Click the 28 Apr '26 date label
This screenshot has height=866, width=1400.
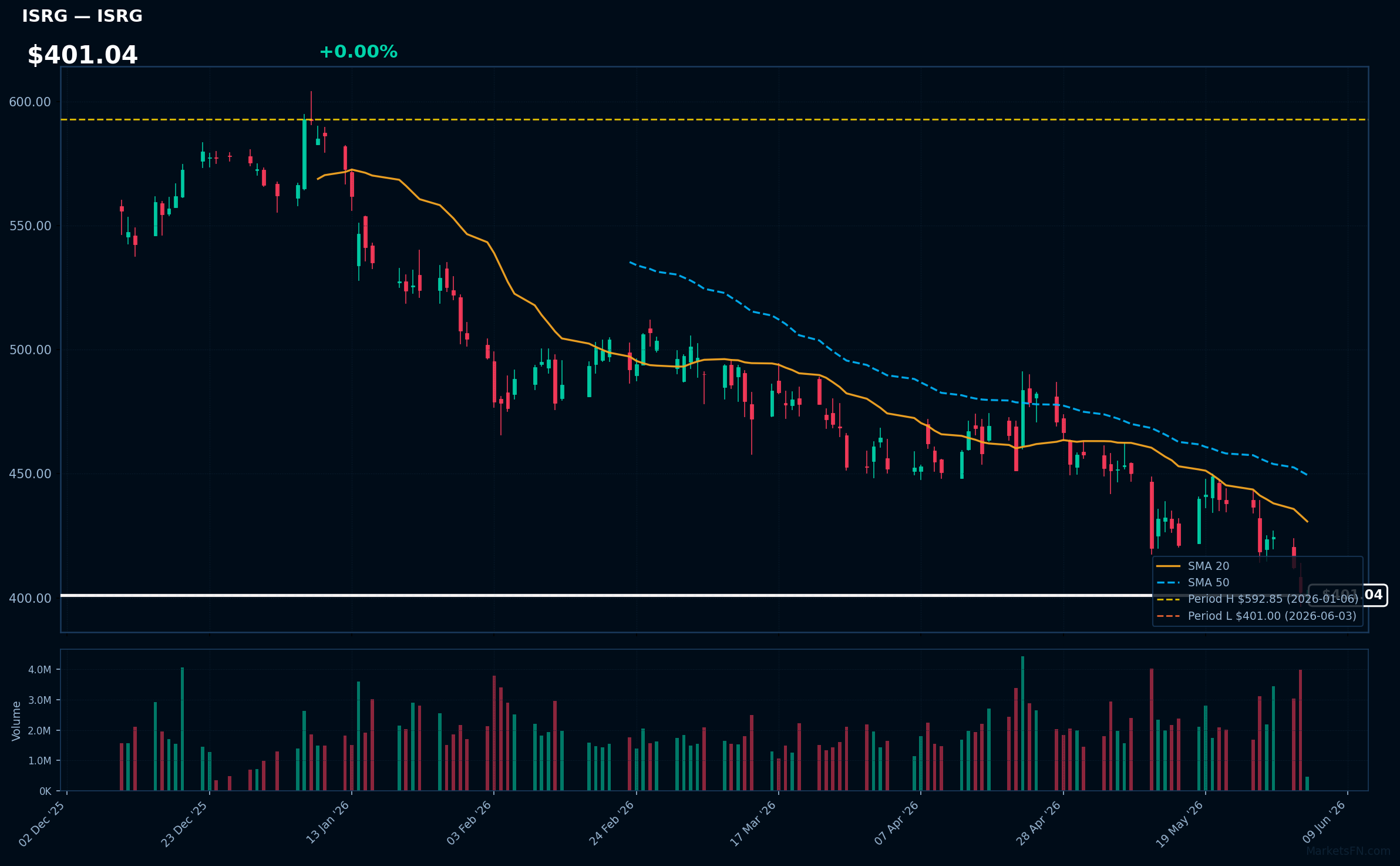1039,823
